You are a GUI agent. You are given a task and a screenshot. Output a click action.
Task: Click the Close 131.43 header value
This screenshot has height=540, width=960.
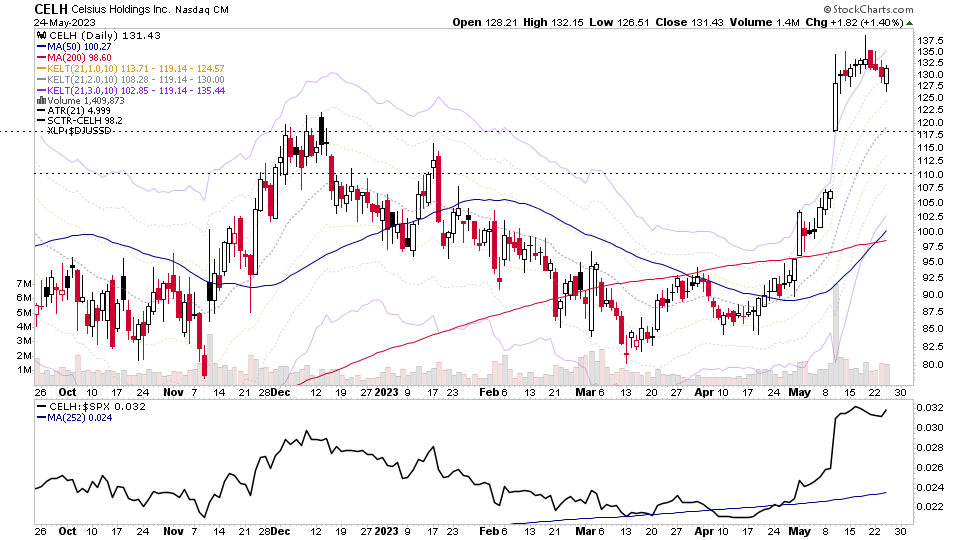(x=689, y=22)
